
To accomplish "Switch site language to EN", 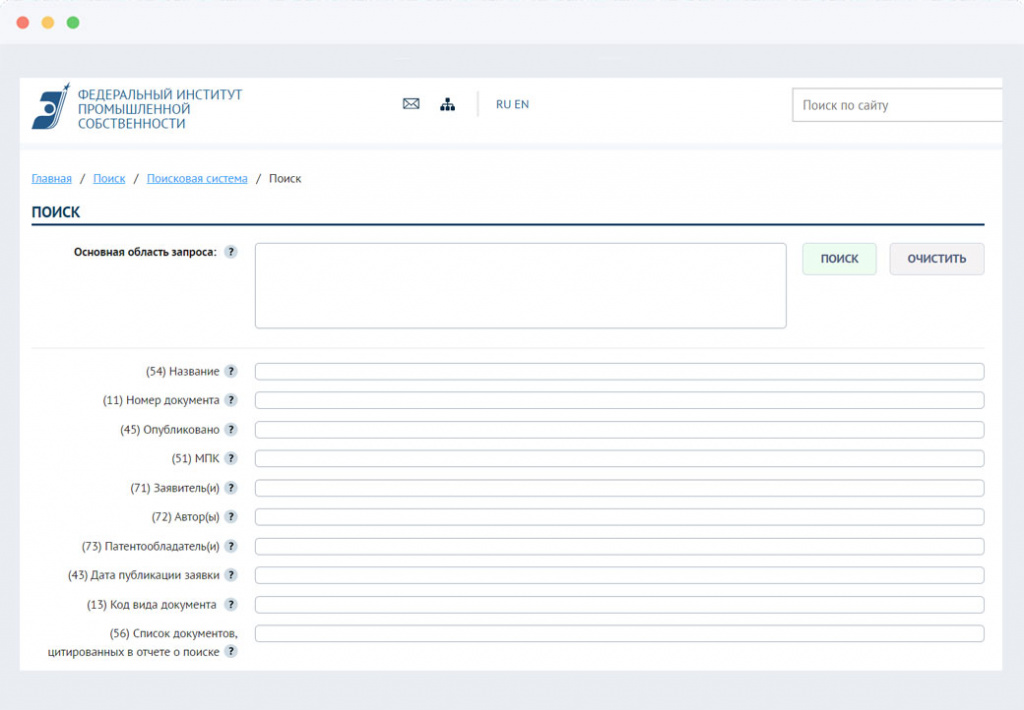I will pos(522,104).
